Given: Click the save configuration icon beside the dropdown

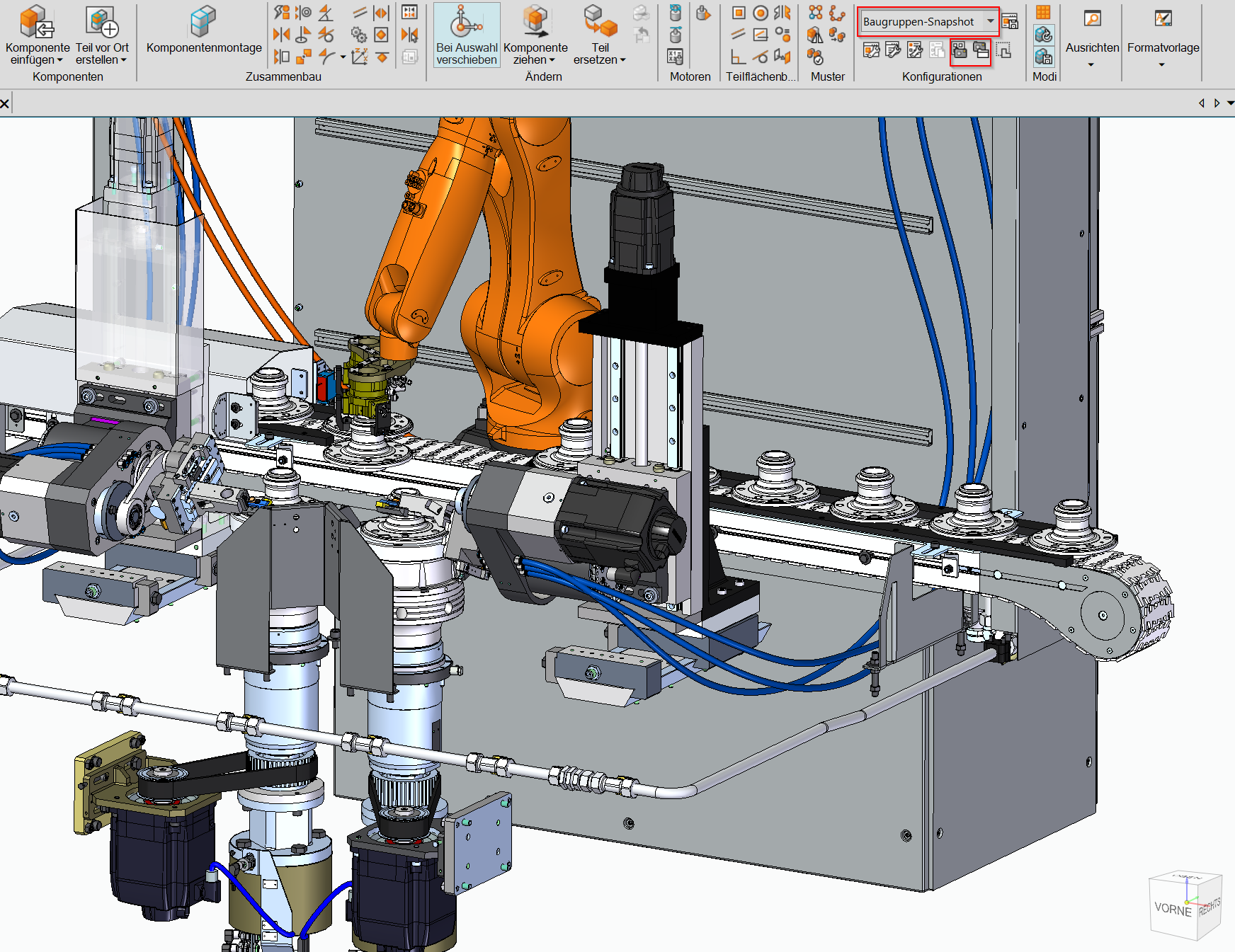Looking at the screenshot, I should [x=1010, y=21].
